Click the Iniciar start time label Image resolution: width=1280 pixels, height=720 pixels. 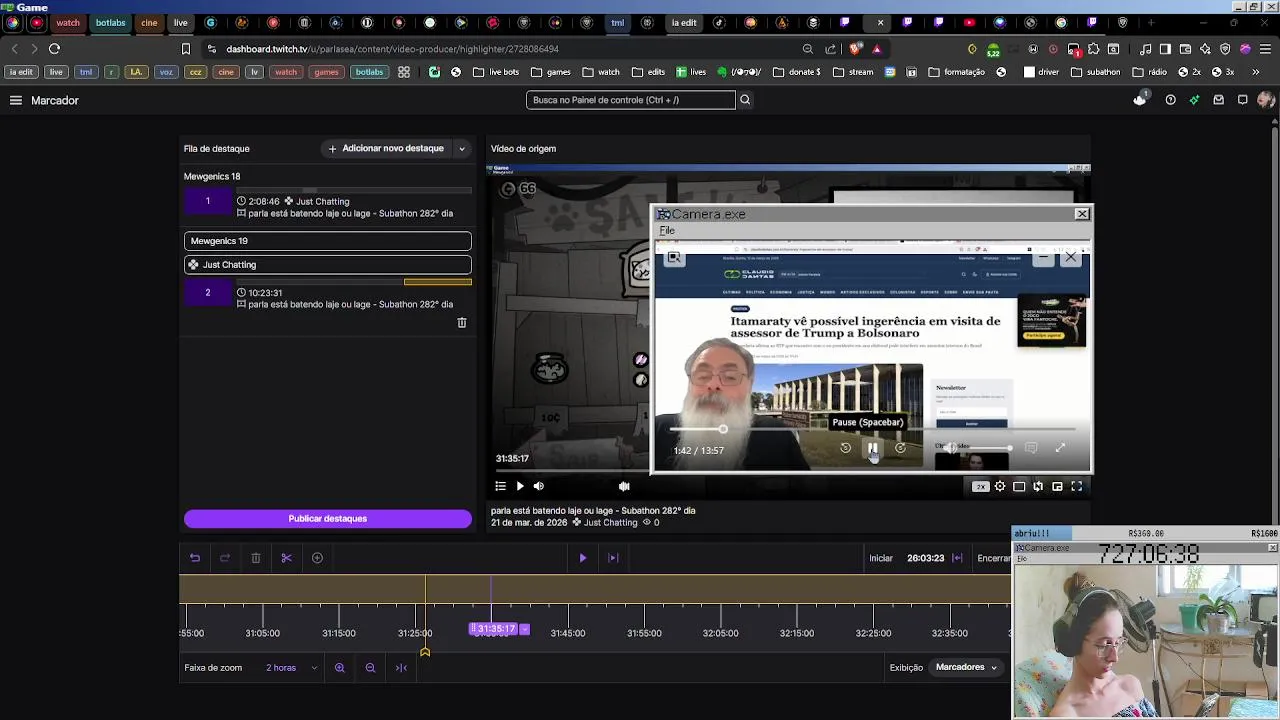coord(881,558)
